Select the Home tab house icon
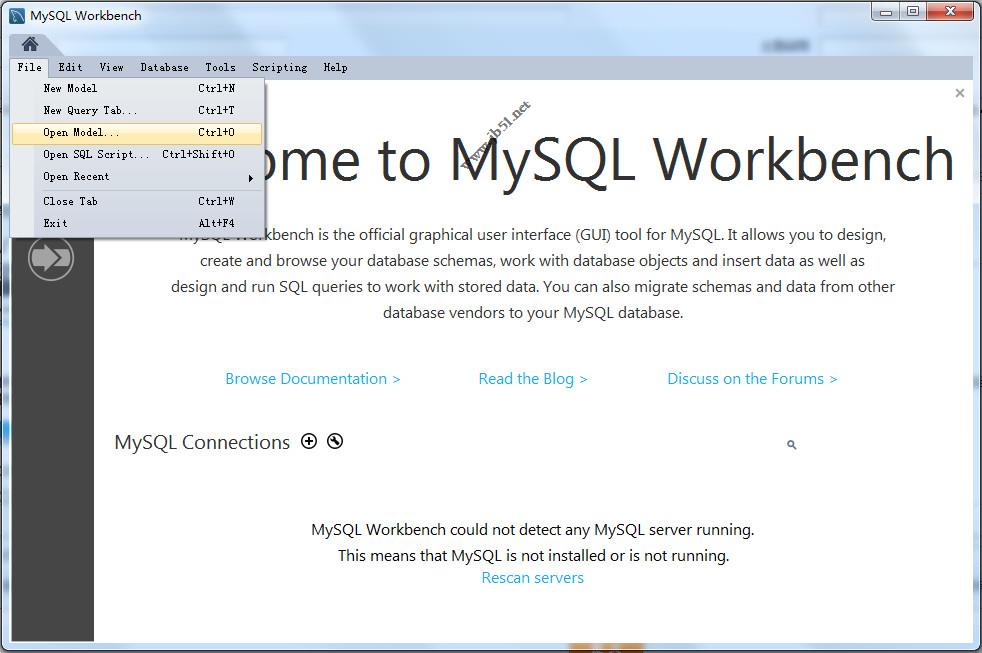Image resolution: width=982 pixels, height=653 pixels. [x=29, y=44]
